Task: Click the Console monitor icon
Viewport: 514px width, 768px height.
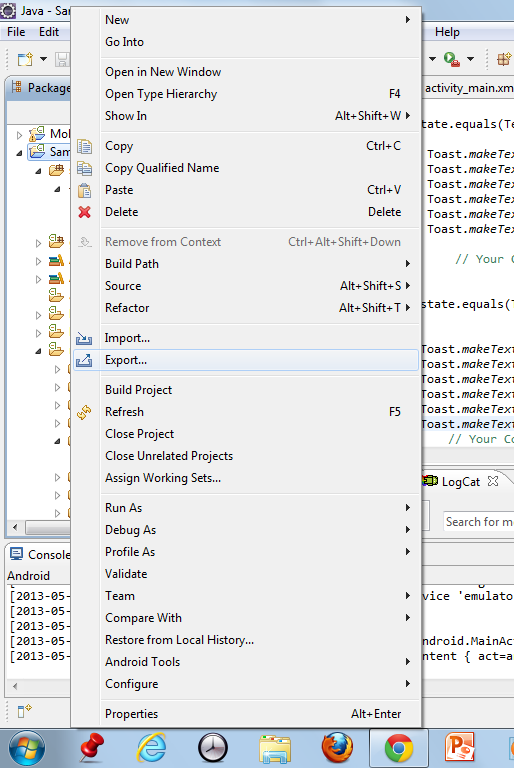Action: pyautogui.click(x=17, y=554)
